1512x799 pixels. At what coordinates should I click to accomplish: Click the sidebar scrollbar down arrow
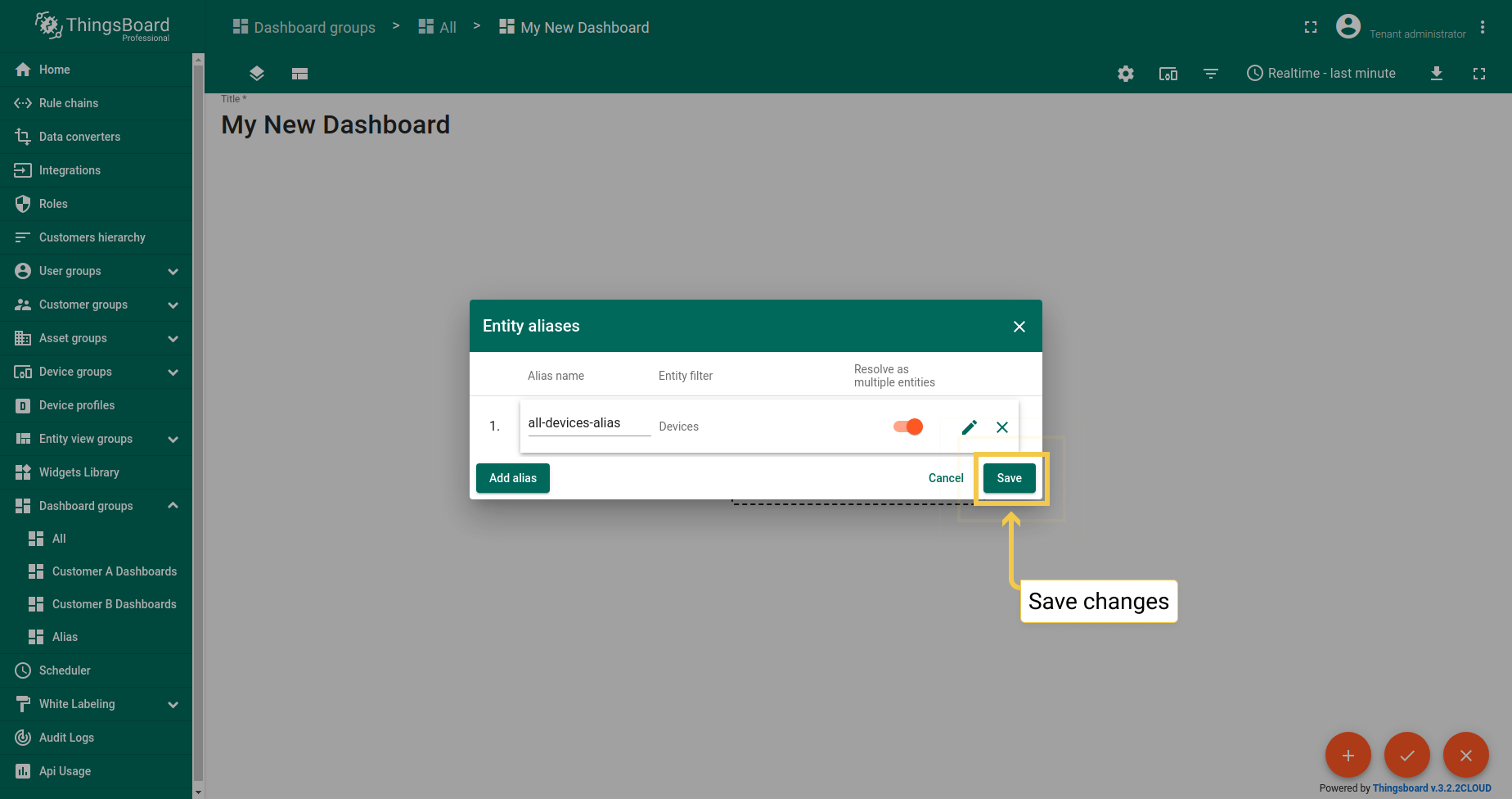[x=197, y=792]
